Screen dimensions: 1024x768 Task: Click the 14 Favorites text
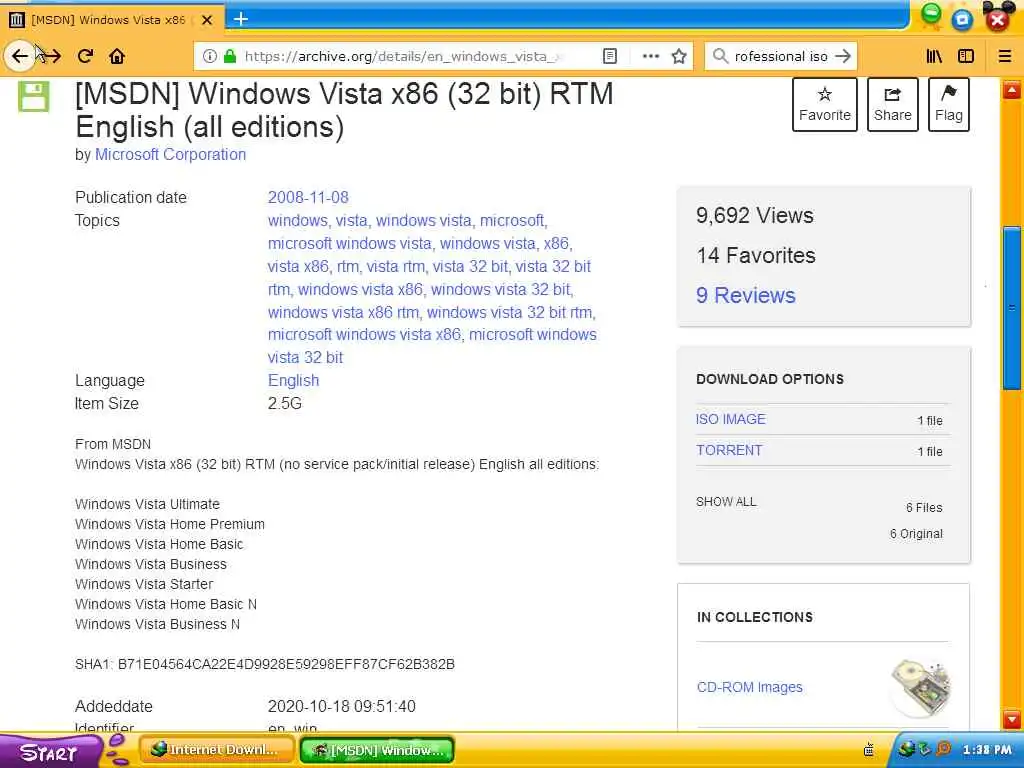pos(756,255)
